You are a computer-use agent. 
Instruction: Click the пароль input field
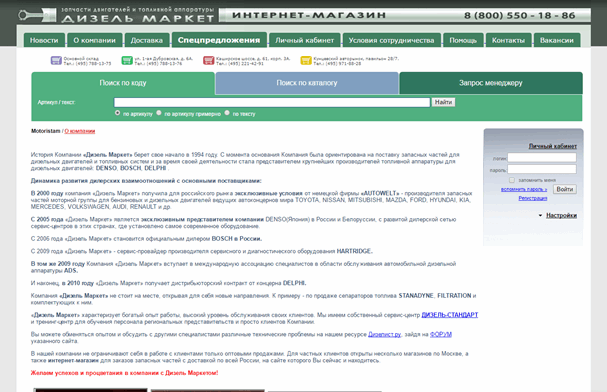coord(542,169)
